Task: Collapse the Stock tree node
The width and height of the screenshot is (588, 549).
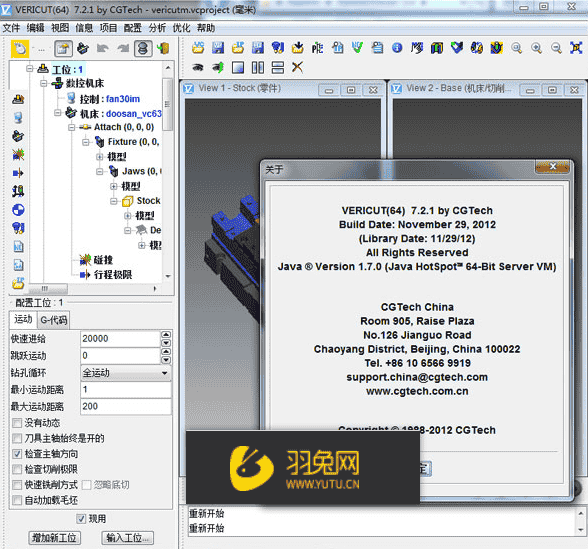Action: click(x=114, y=201)
